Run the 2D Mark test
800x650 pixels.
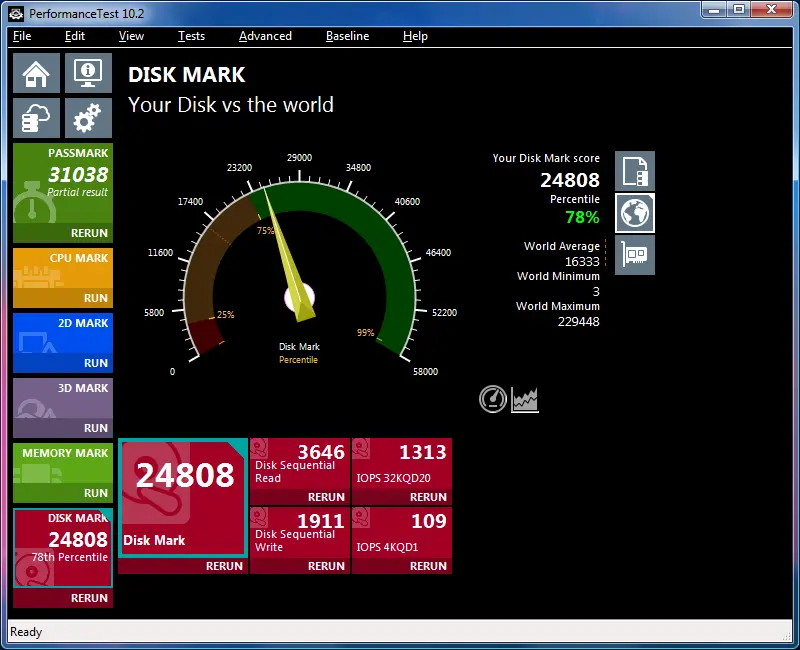pyautogui.click(x=96, y=363)
